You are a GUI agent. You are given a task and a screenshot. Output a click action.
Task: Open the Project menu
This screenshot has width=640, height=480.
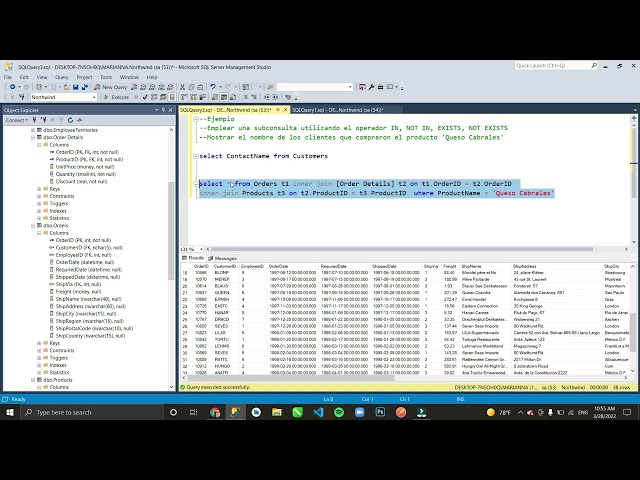(x=84, y=77)
